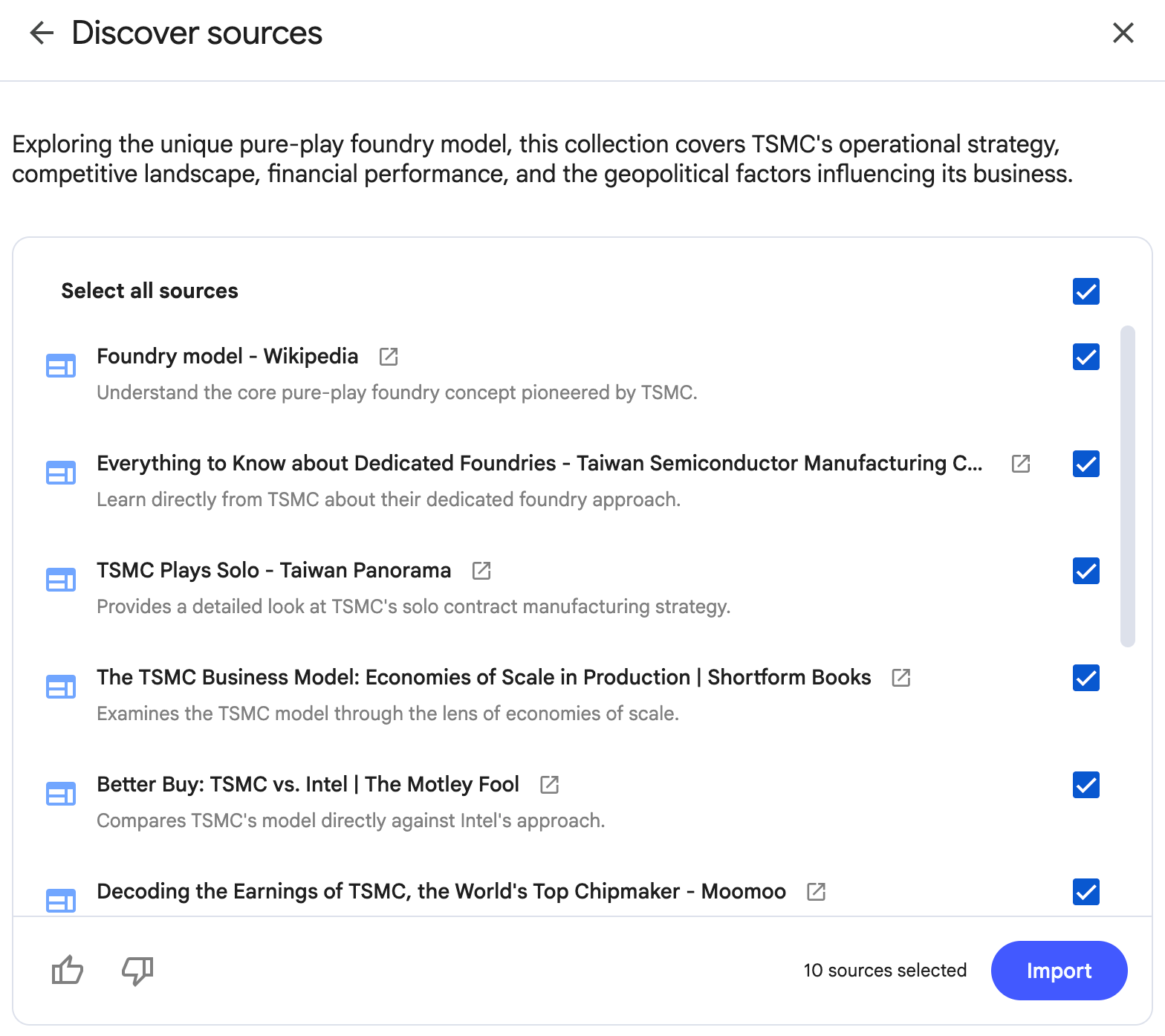This screenshot has width=1165, height=1036.
Task: Click the Foundry model - Wikipedia title
Action: (x=227, y=357)
